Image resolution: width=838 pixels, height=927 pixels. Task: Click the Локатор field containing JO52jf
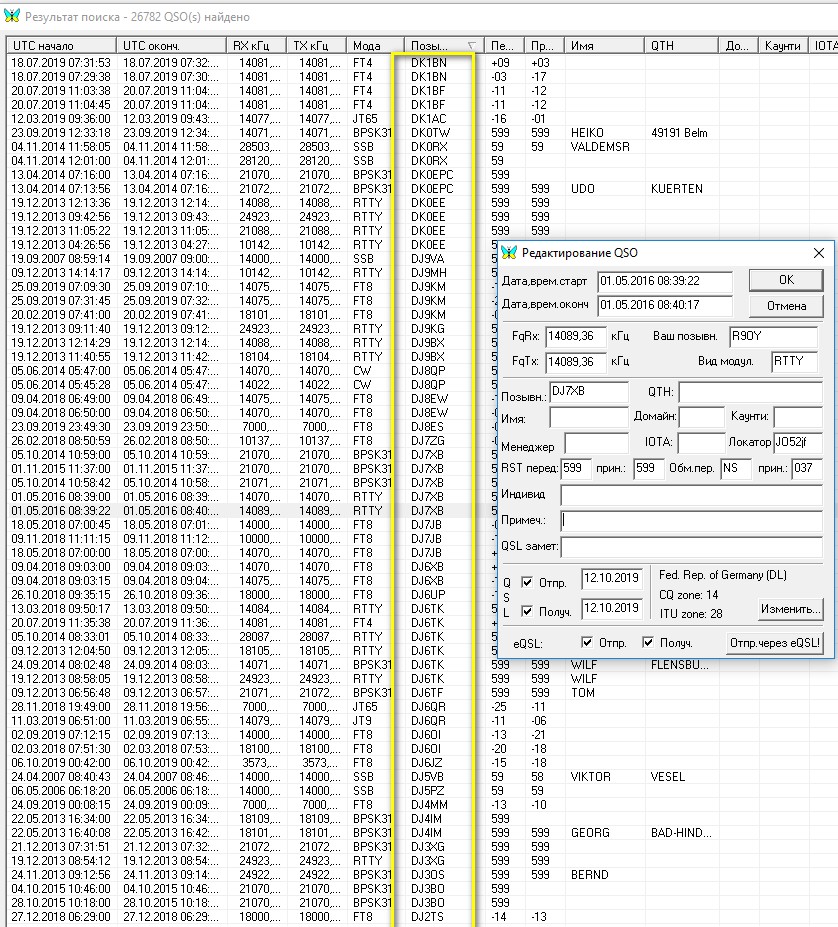pyautogui.click(x=797, y=442)
